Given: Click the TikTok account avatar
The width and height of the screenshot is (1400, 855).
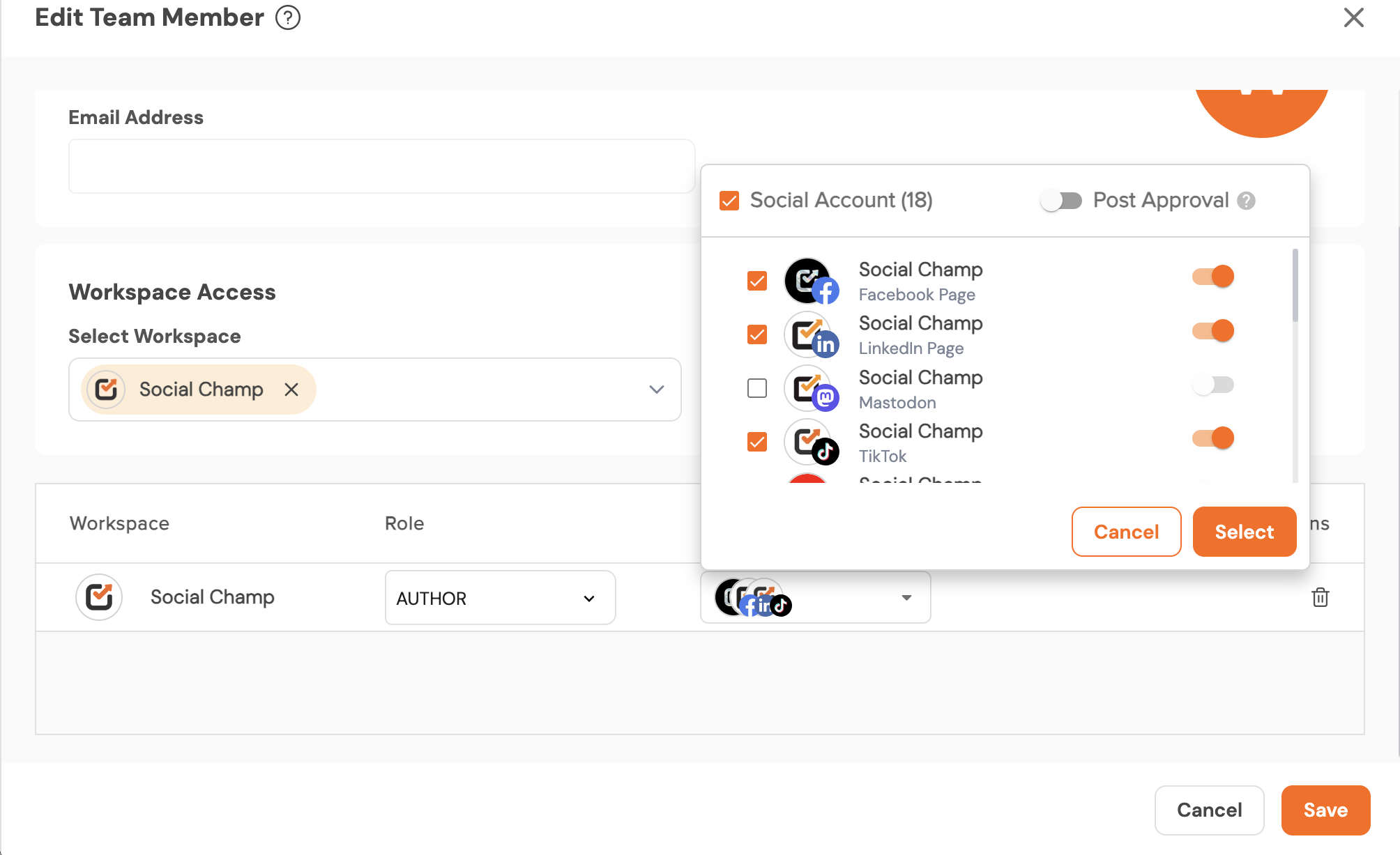Looking at the screenshot, I should point(809,442).
